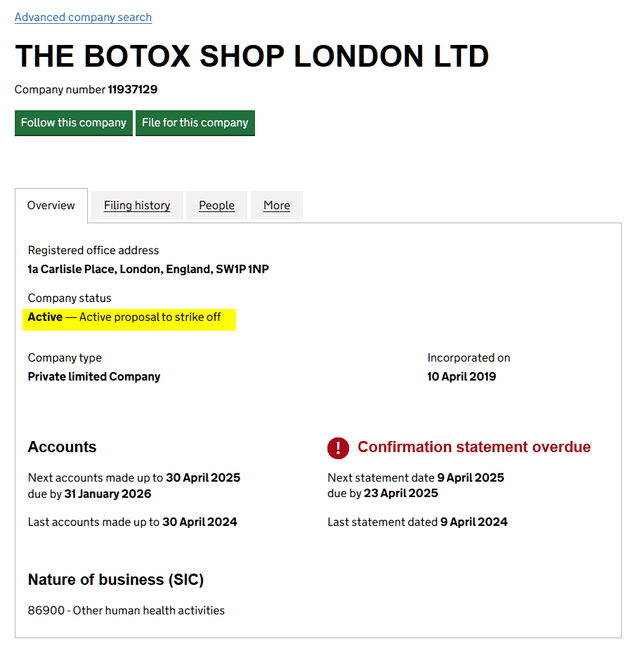Click the red exclamation warning icon
This screenshot has width=640, height=660.
click(338, 447)
